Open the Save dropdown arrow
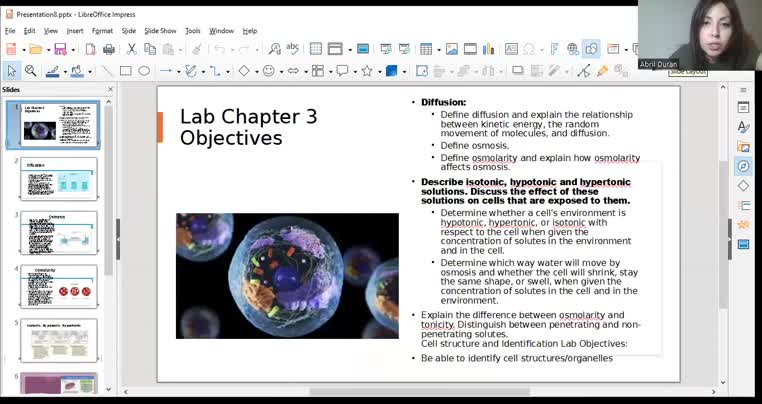The height and width of the screenshot is (404, 762). 73,50
